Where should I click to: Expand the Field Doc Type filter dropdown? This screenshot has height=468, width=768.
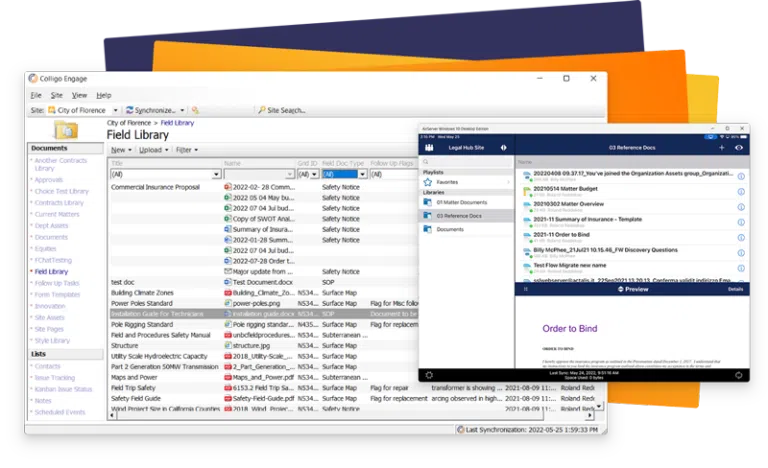[x=362, y=174]
